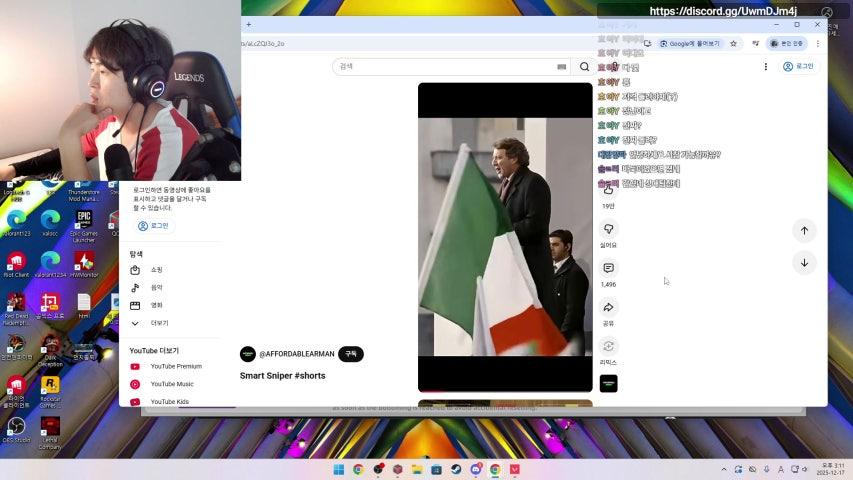Screen dimensions: 853x480
Task: Open Epic Games Launcher desktop icon
Action: click(x=83, y=225)
